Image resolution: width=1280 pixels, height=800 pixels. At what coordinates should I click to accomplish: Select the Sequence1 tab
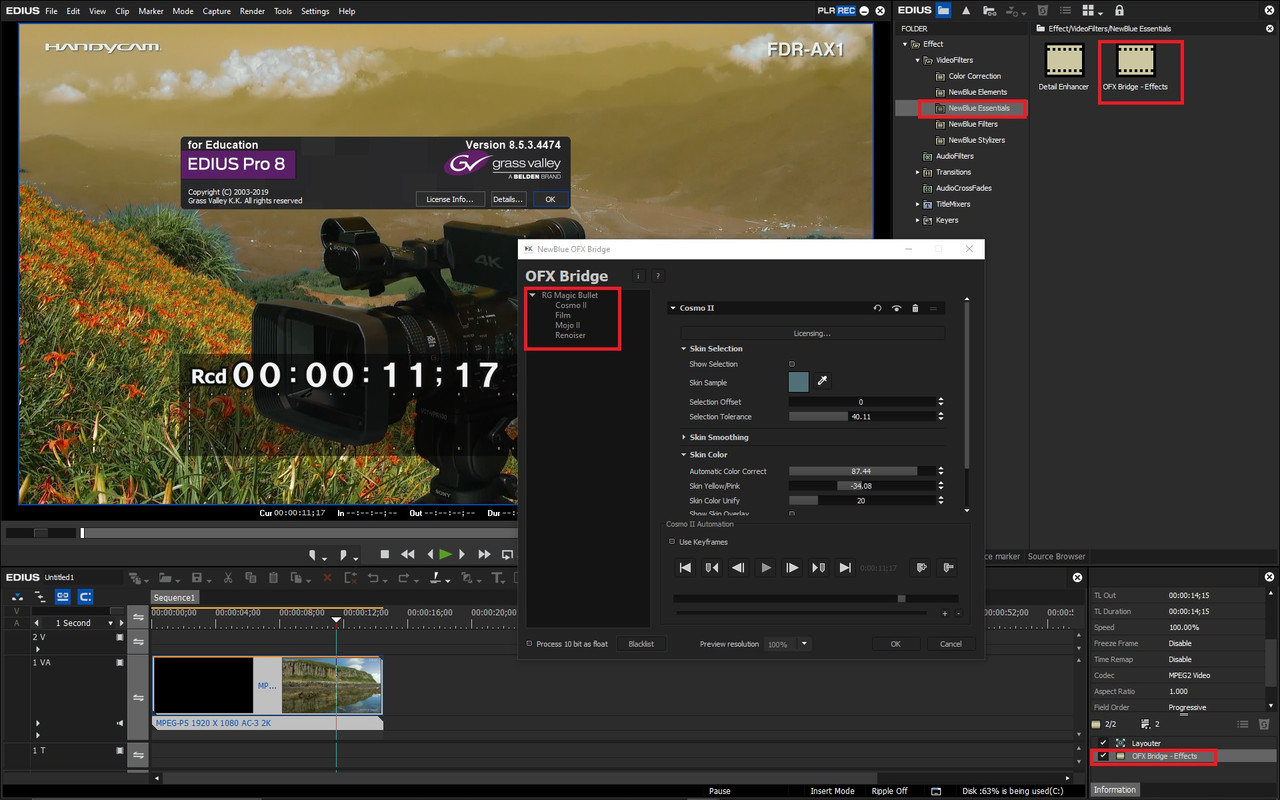click(175, 597)
